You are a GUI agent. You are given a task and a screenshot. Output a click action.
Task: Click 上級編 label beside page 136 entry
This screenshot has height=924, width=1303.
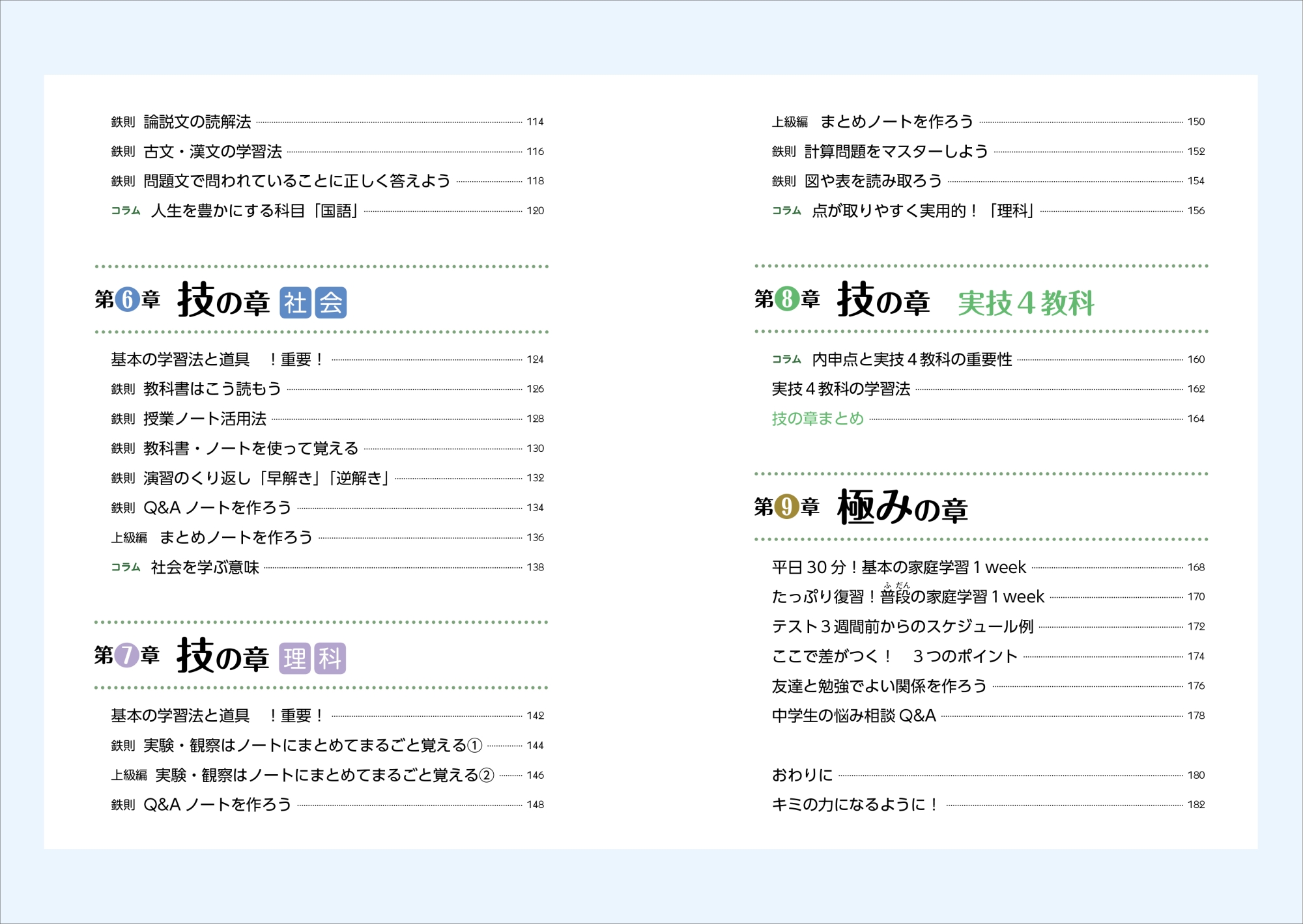(x=129, y=538)
